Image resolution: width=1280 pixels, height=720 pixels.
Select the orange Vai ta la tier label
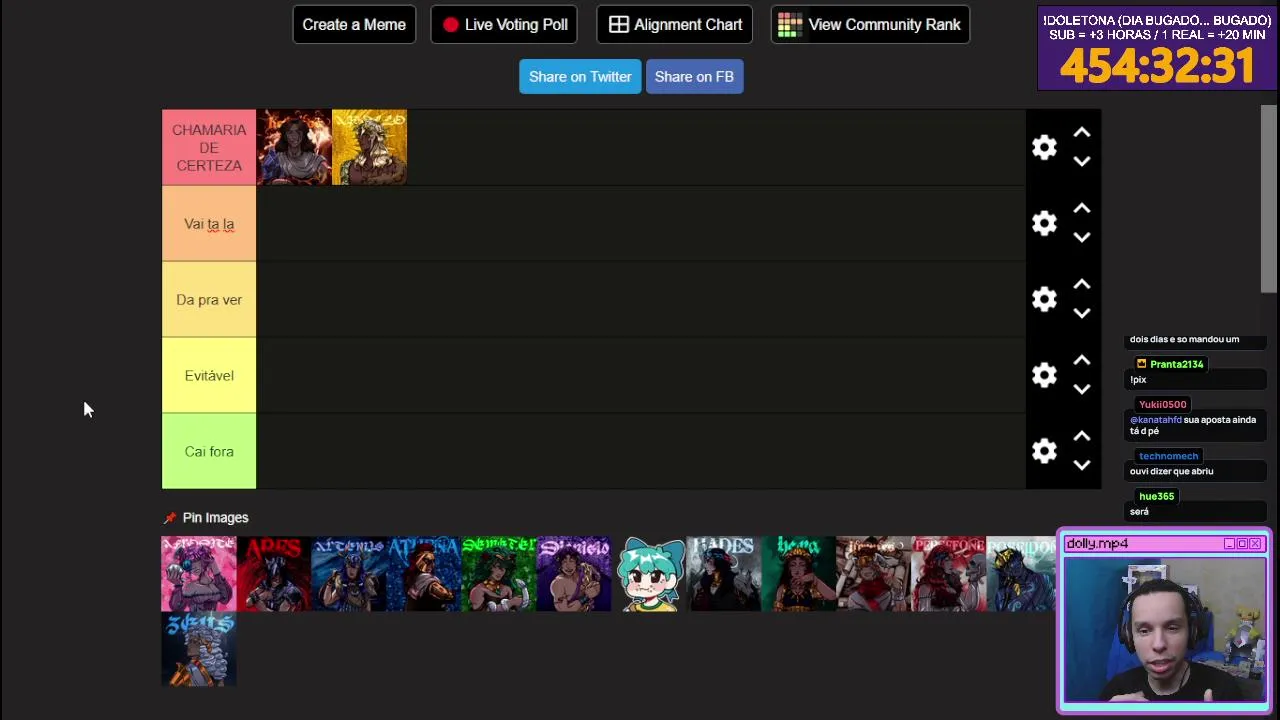[209, 223]
